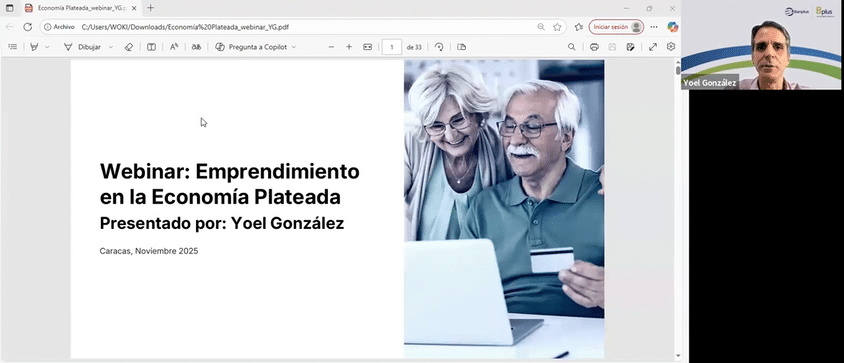Click the elderly couple photo on slide
This screenshot has width=844, height=363.
coord(504,209)
